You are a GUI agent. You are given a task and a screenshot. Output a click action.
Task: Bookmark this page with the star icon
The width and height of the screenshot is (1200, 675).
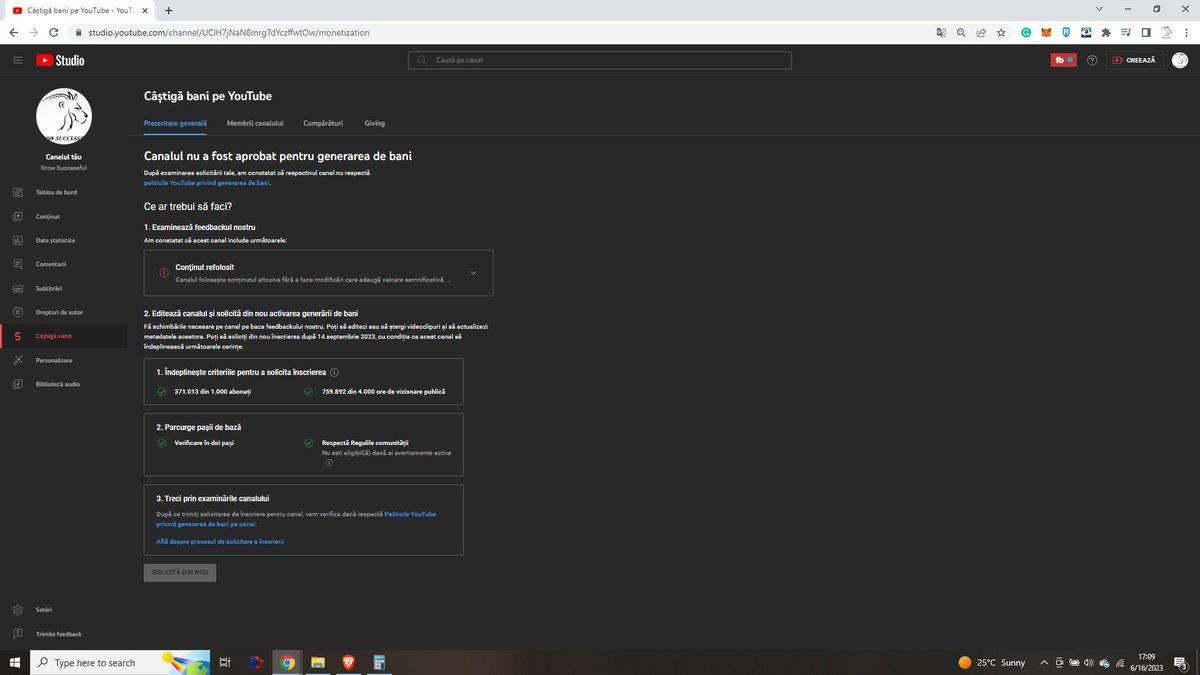coord(1001,32)
